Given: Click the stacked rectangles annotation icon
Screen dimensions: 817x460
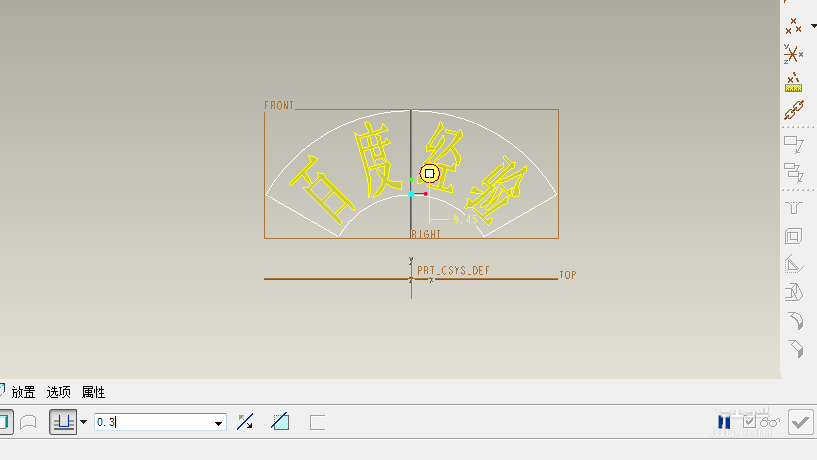Looking at the screenshot, I should (794, 172).
